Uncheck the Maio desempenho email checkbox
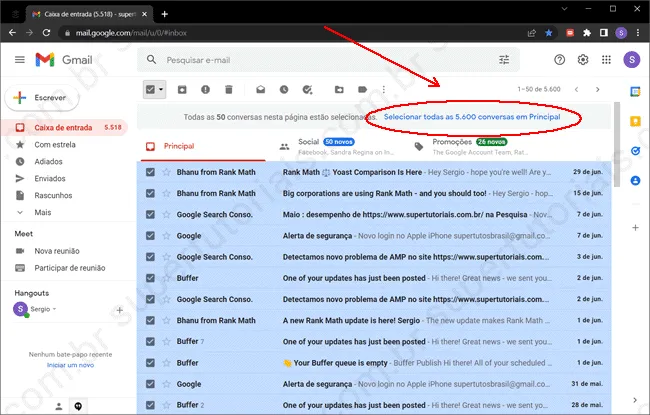 point(150,214)
